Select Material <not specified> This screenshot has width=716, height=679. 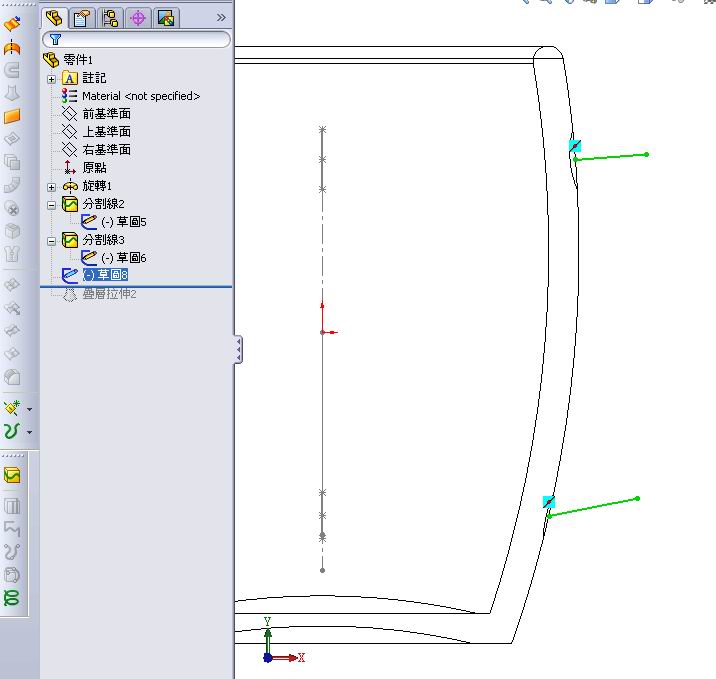(x=141, y=96)
